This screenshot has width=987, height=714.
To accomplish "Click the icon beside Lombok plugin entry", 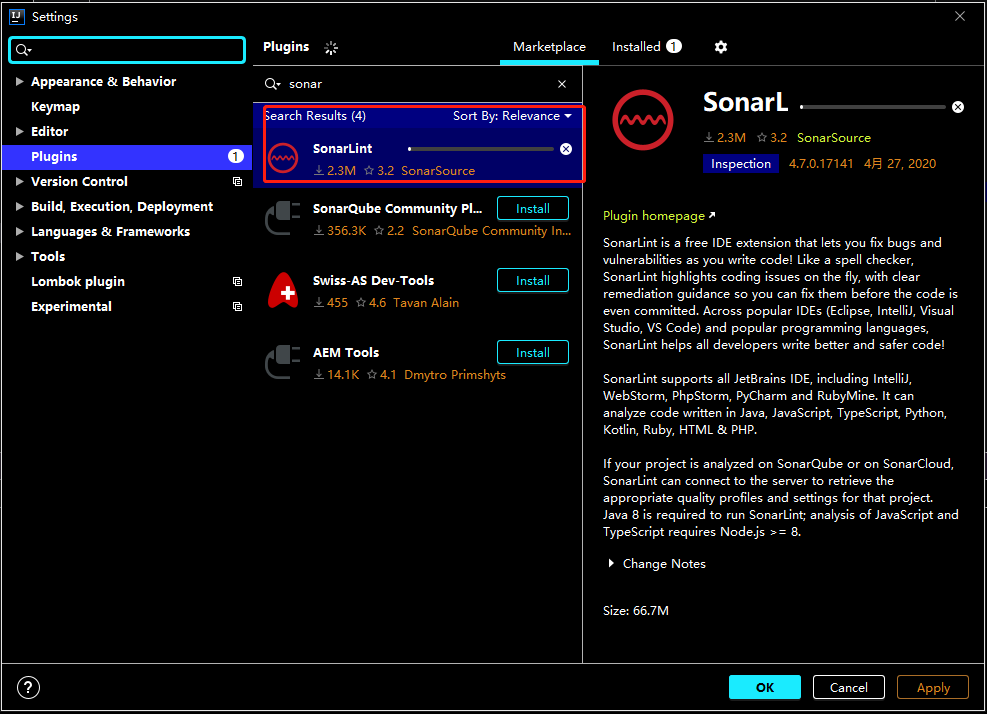I will click(237, 281).
